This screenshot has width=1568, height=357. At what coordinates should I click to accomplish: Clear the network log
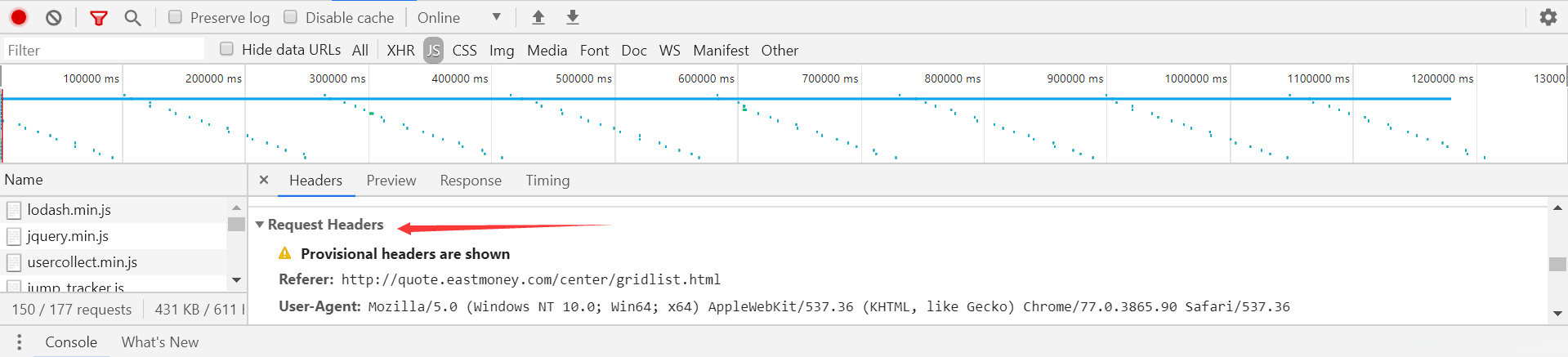click(x=54, y=17)
